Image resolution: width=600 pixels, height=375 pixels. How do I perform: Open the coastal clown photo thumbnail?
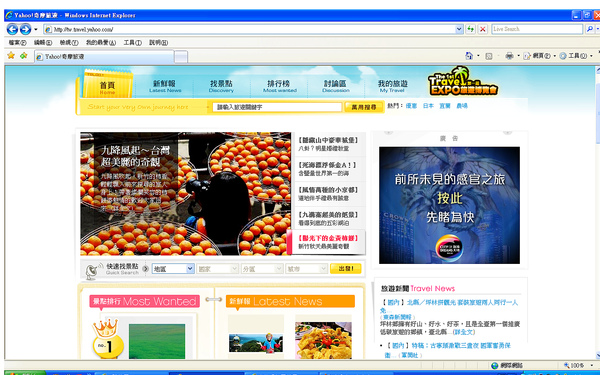click(x=256, y=343)
